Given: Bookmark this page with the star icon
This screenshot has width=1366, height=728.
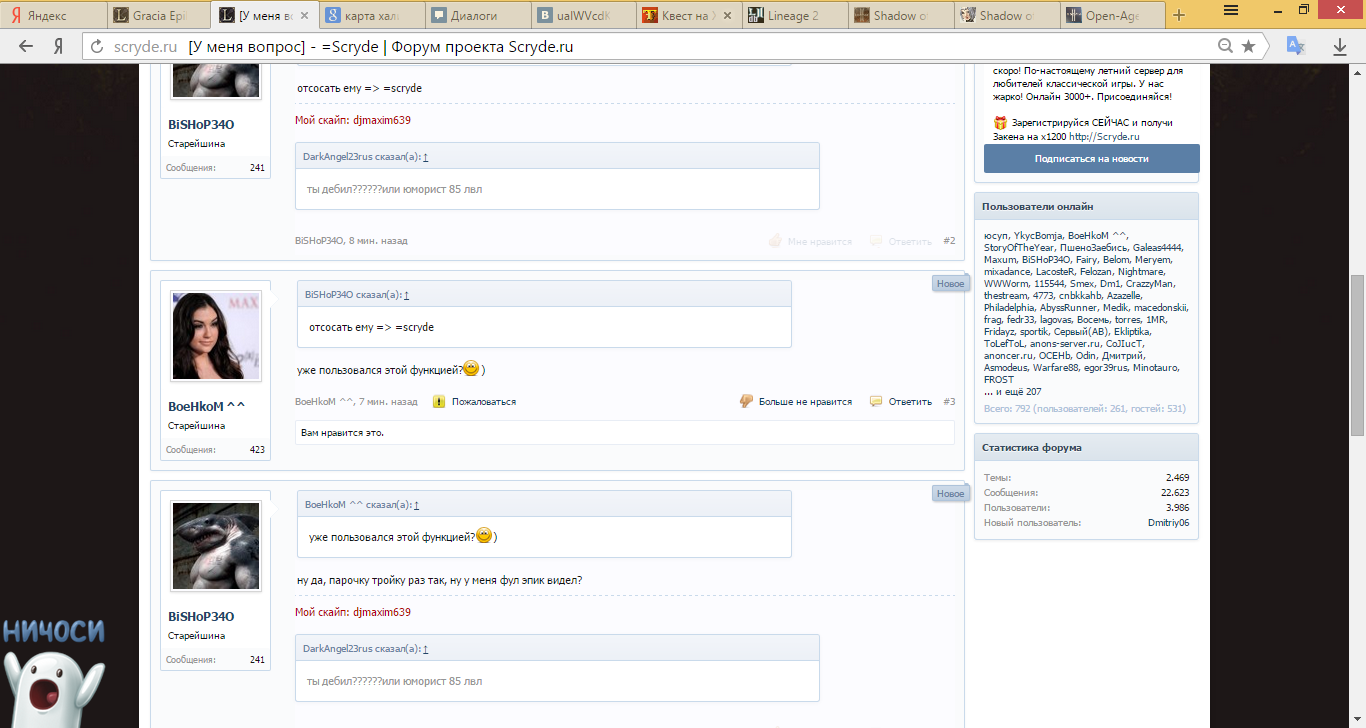Looking at the screenshot, I should [1248, 46].
